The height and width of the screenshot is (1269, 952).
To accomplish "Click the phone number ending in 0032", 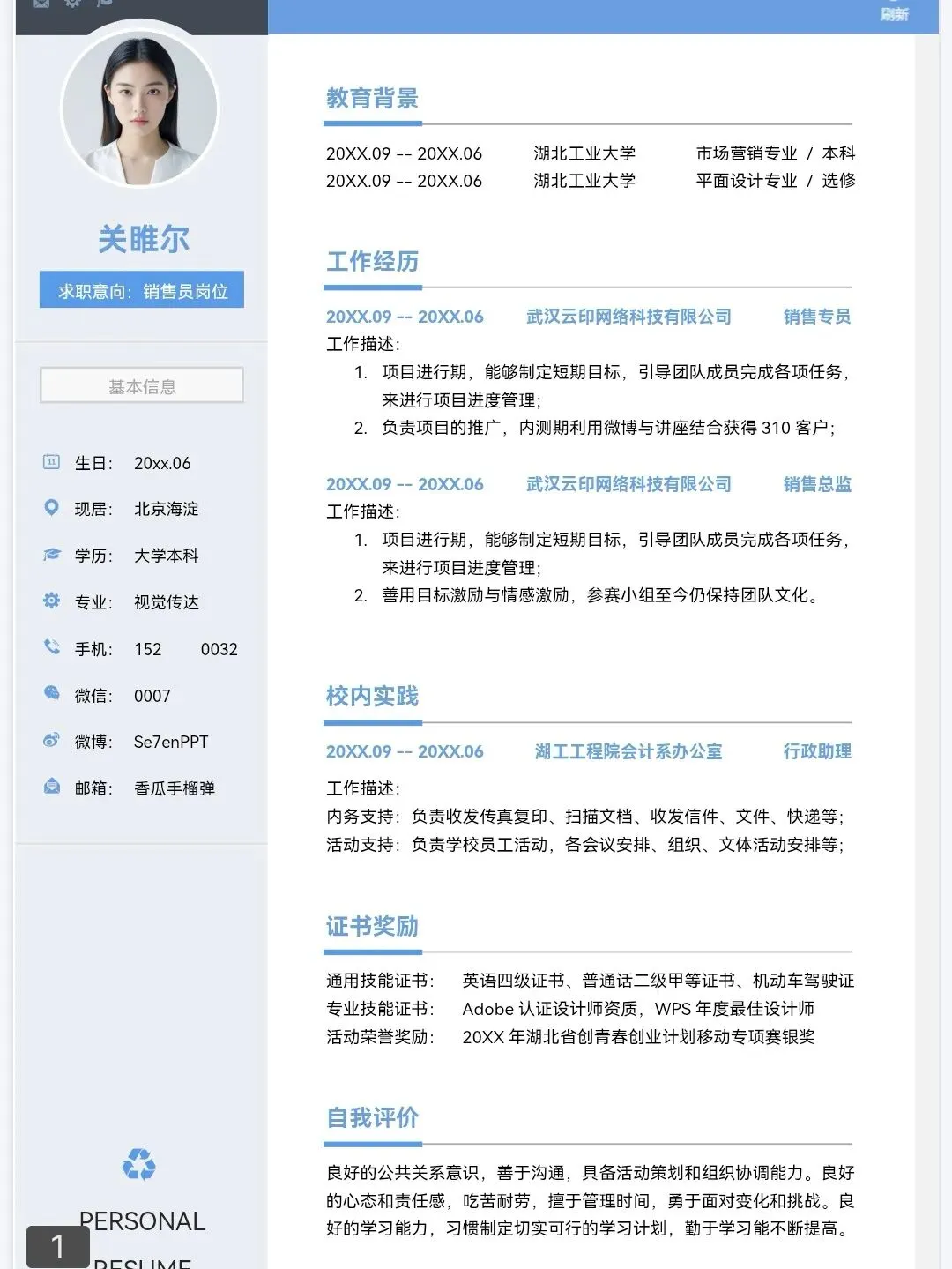I will coord(186,649).
